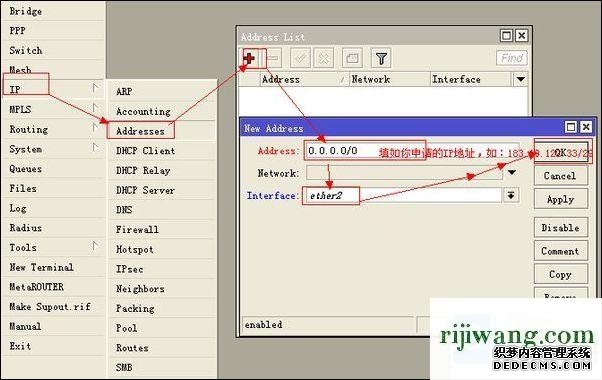Open the Queues menu item
Viewport: 602px width, 380px height.
click(53, 169)
